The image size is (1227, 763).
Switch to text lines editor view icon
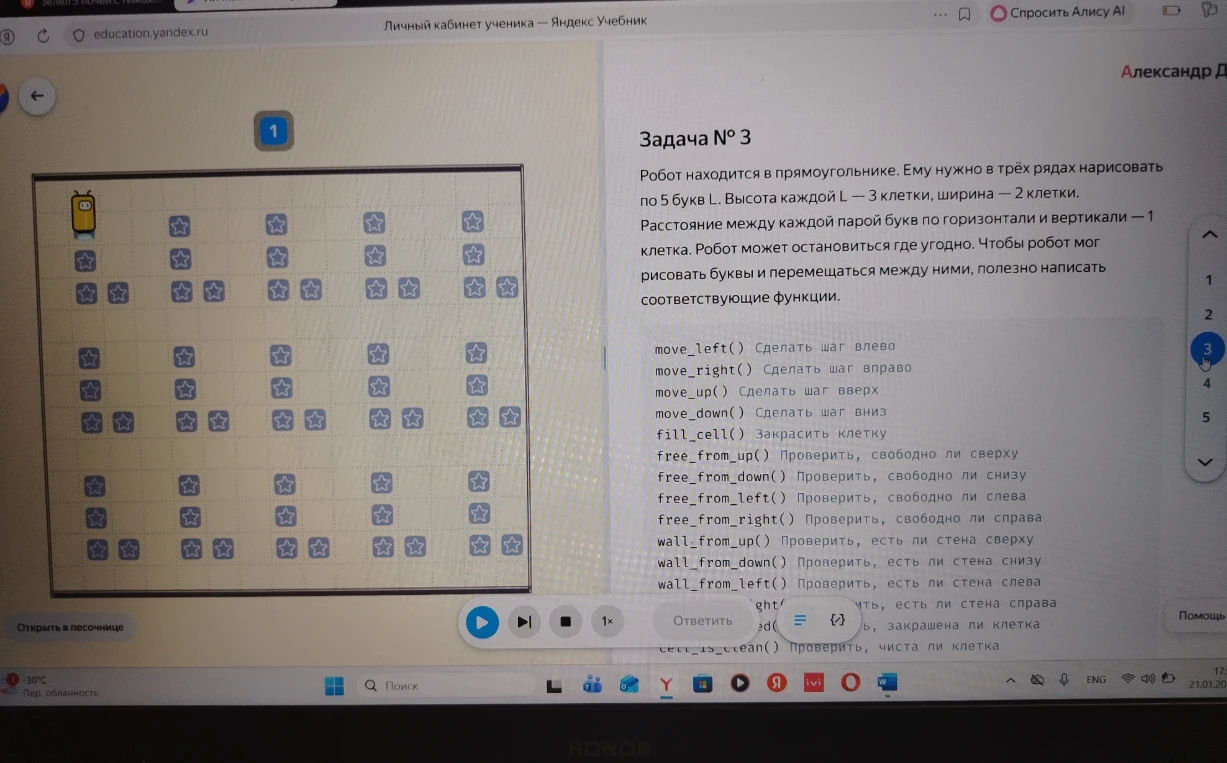pos(800,620)
